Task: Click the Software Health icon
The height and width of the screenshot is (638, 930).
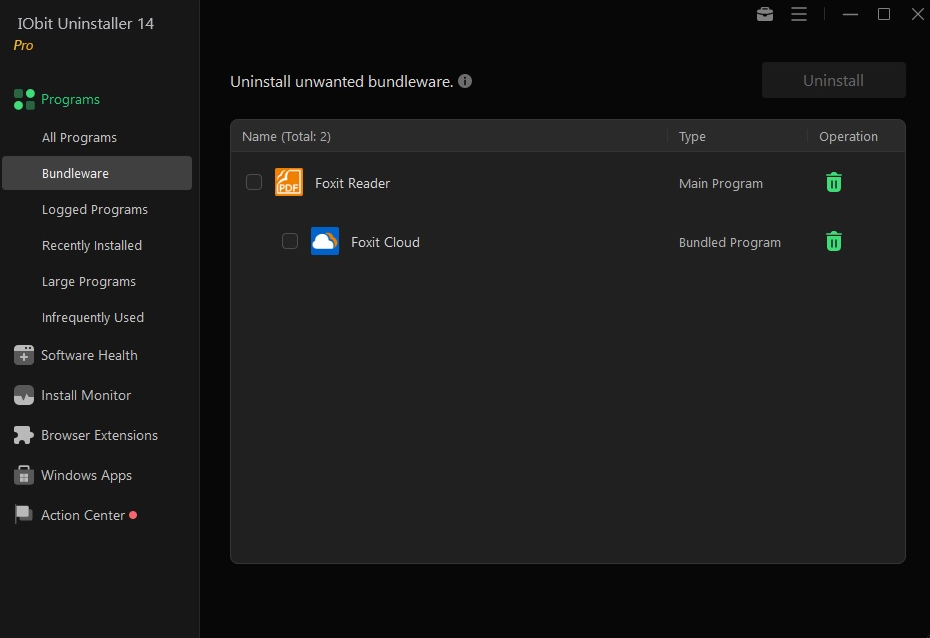Action: (24, 355)
